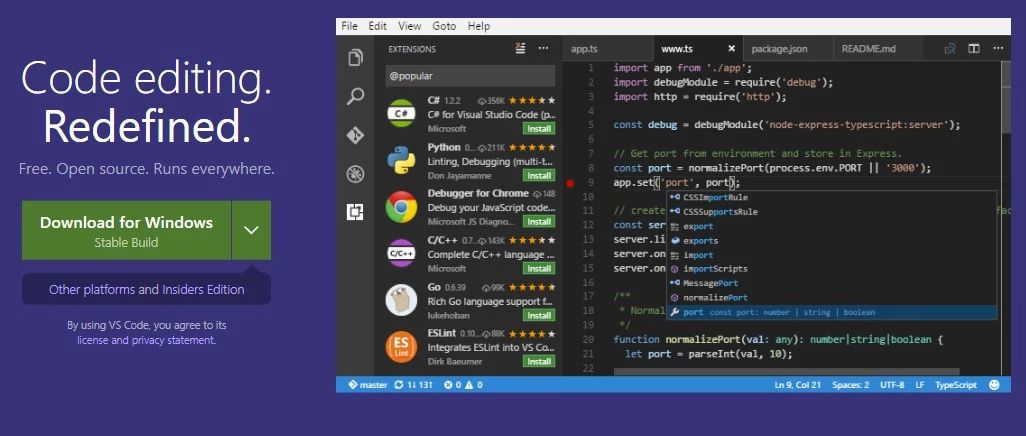Click the Python extension logo
The height and width of the screenshot is (436, 1026).
tap(401, 160)
